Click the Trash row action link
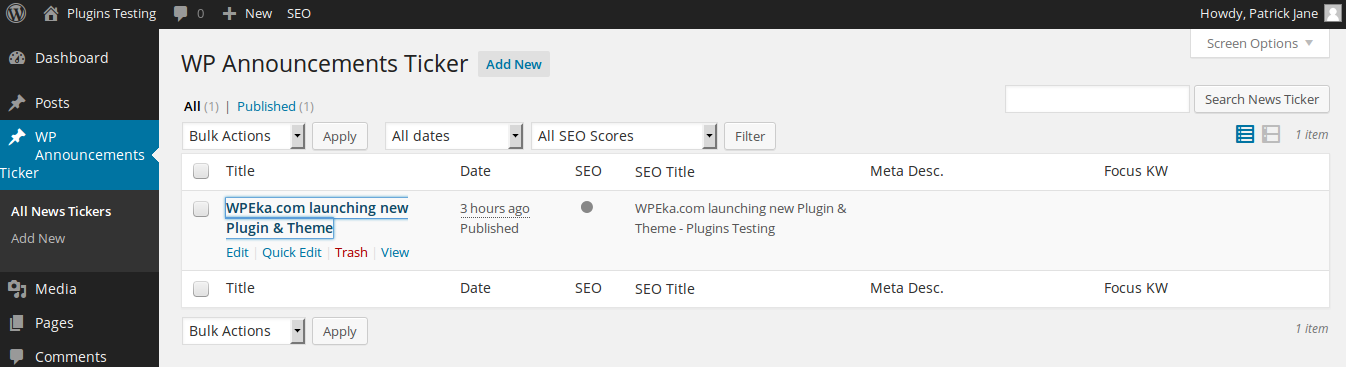Screen dimensions: 1346x367 (351, 253)
